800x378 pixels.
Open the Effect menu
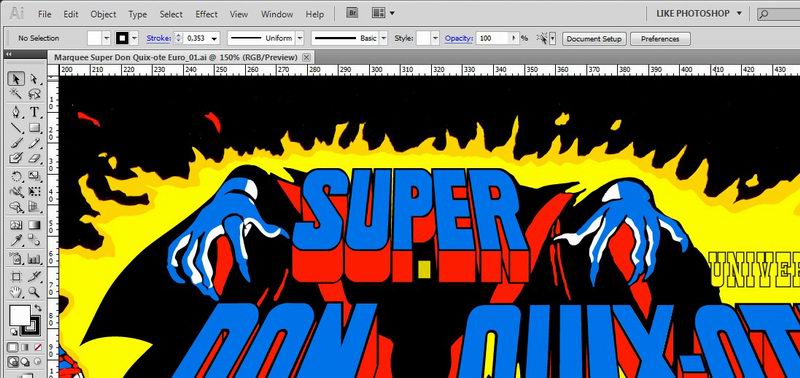206,14
